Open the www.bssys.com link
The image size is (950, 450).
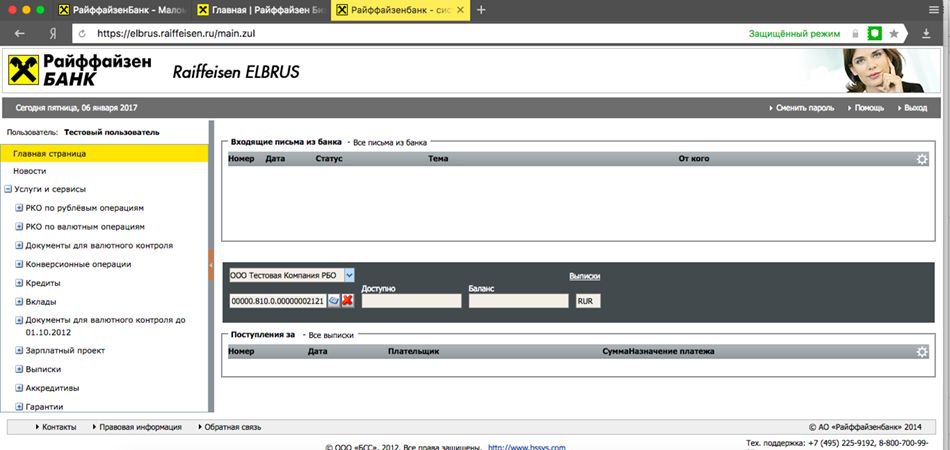point(526,448)
